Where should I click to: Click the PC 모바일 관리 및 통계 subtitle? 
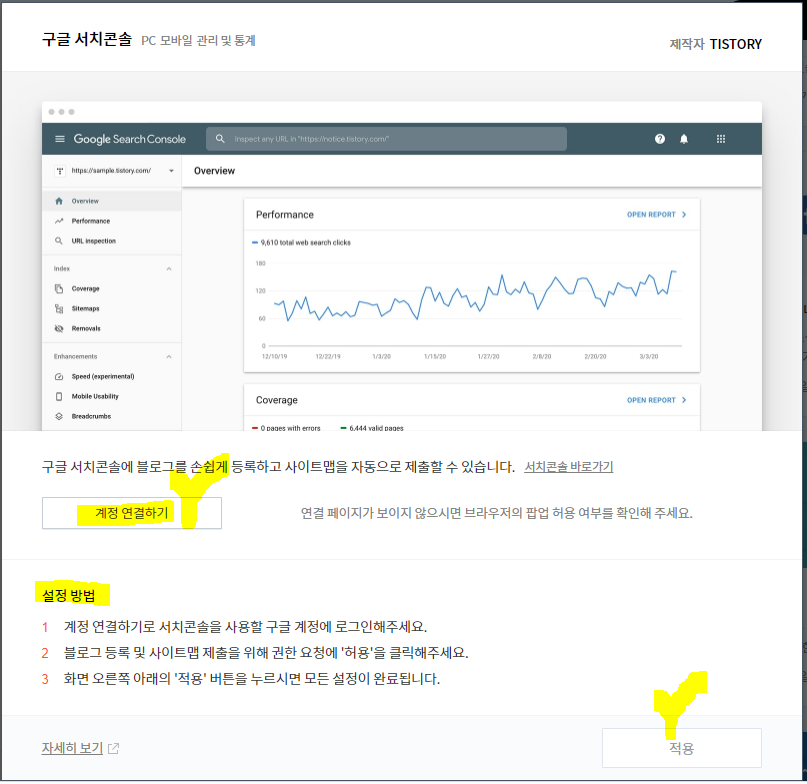pyautogui.click(x=198, y=41)
